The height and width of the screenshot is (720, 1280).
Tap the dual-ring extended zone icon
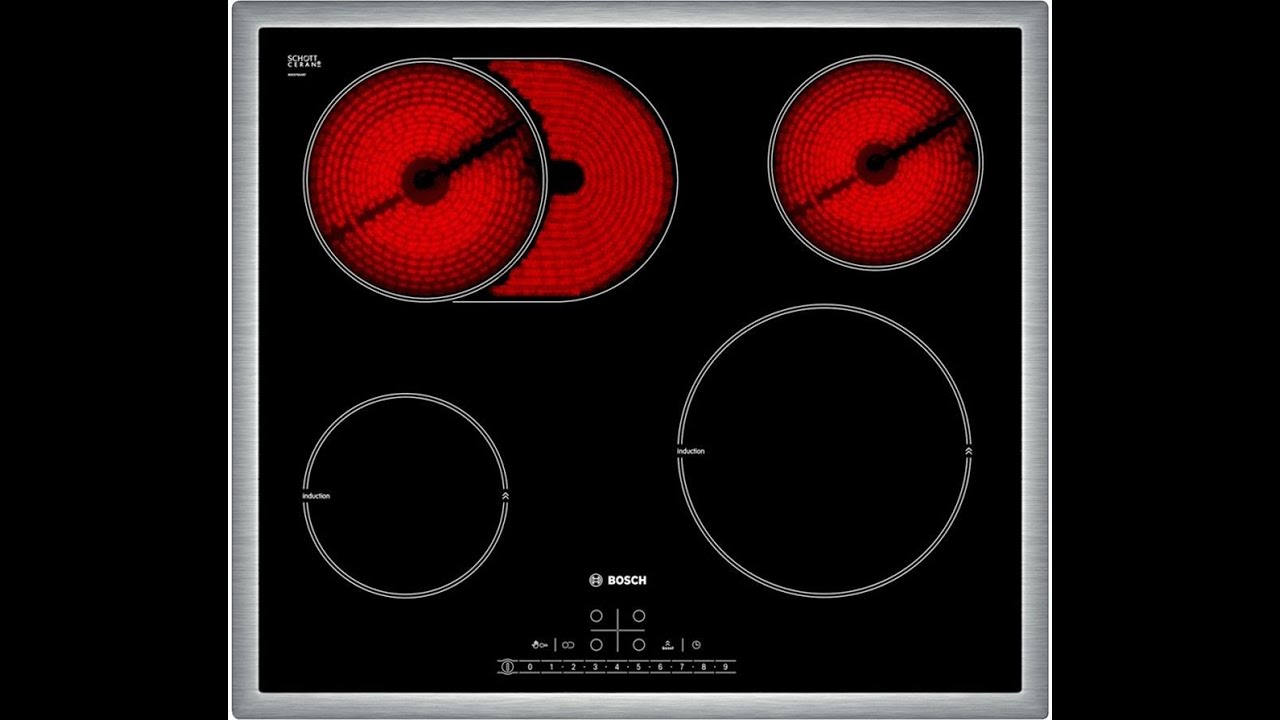pyautogui.click(x=568, y=645)
